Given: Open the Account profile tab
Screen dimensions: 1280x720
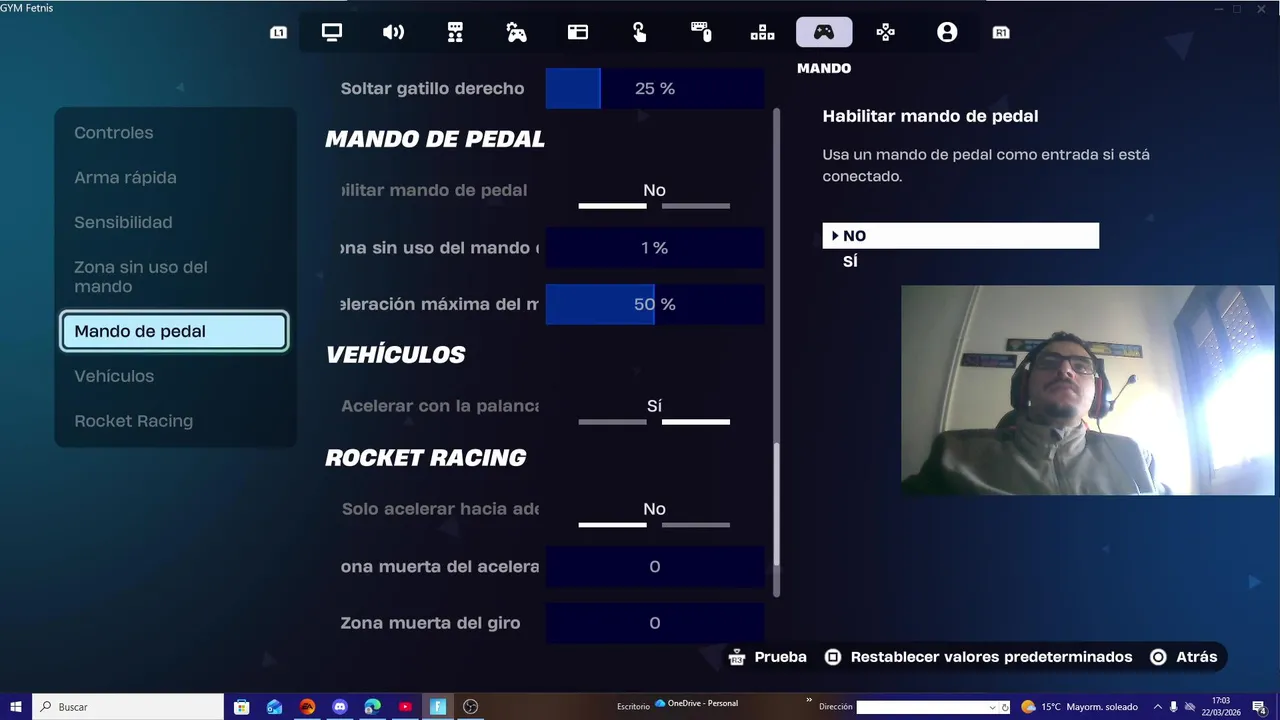Looking at the screenshot, I should pyautogui.click(x=947, y=32).
